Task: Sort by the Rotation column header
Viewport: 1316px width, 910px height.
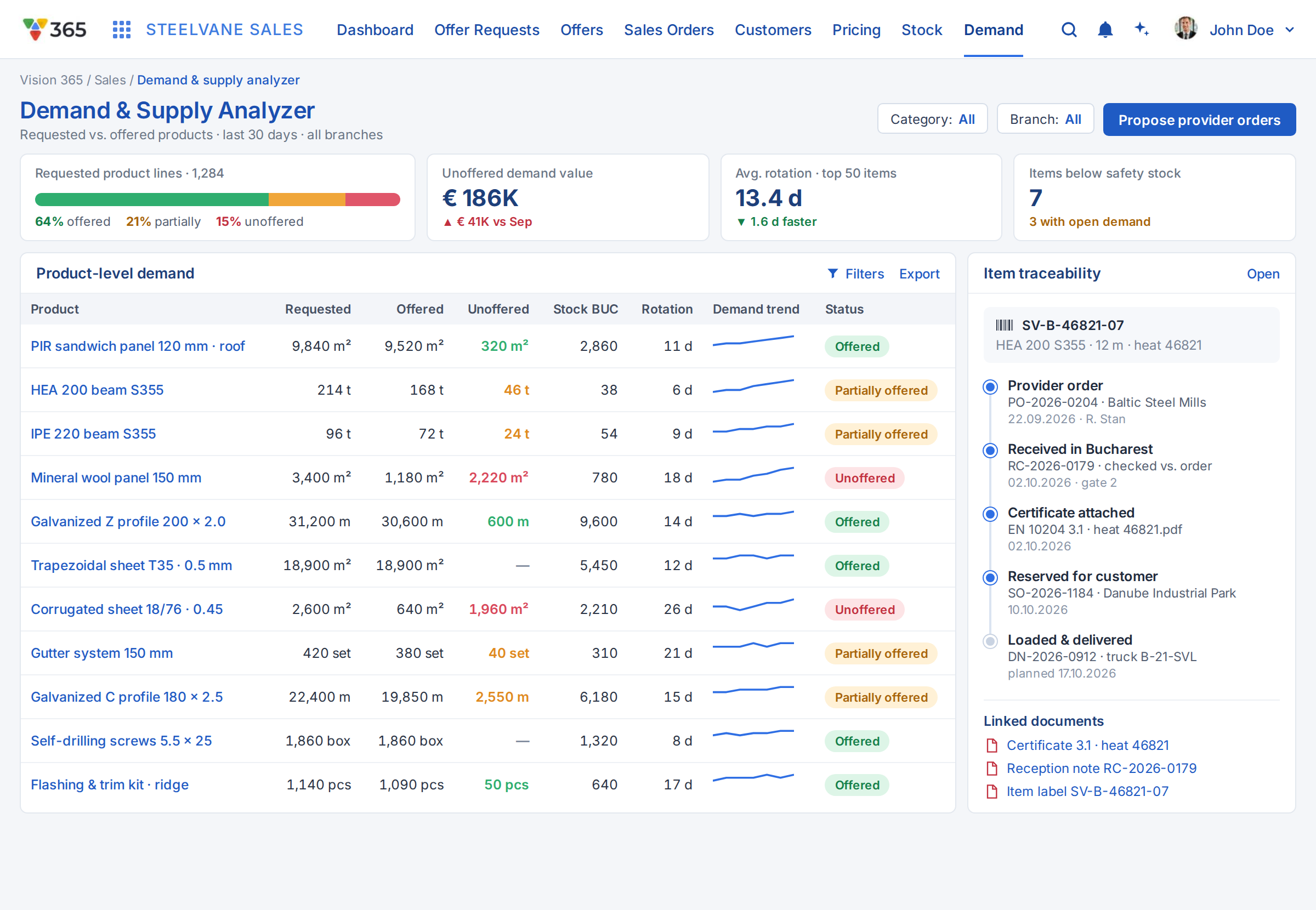Action: tap(667, 309)
